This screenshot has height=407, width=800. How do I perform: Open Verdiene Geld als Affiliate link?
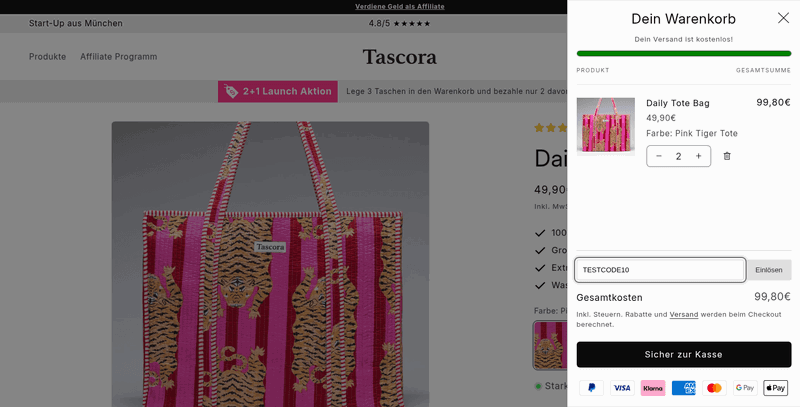click(399, 7)
